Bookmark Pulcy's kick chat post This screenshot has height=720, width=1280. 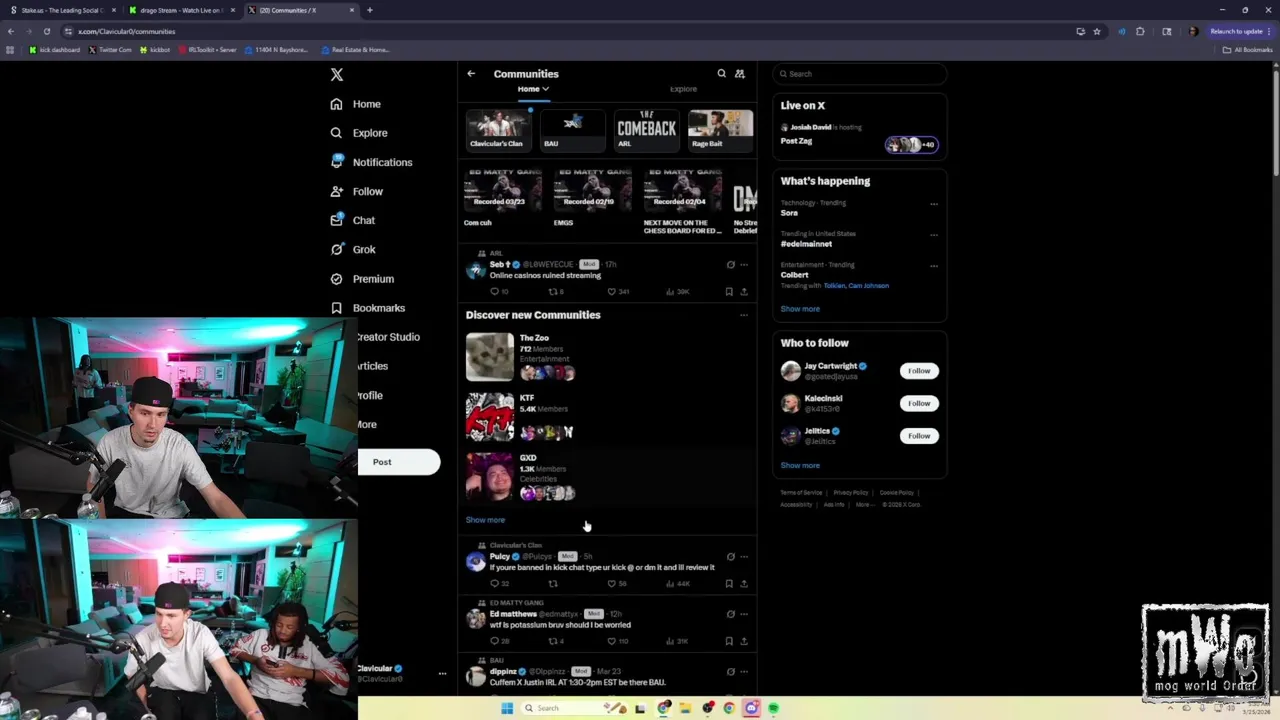(x=729, y=583)
